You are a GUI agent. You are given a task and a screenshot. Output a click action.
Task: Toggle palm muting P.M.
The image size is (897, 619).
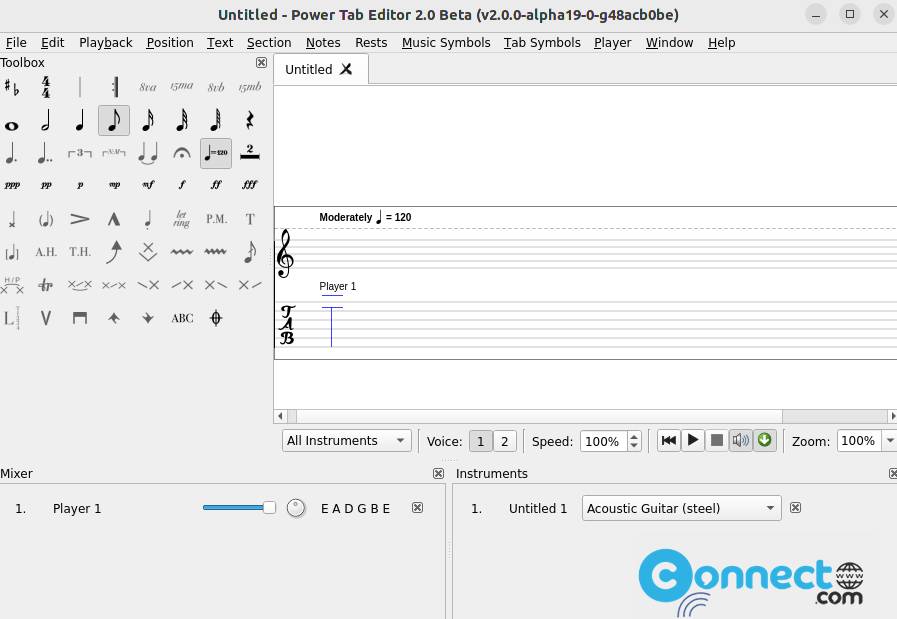click(216, 219)
